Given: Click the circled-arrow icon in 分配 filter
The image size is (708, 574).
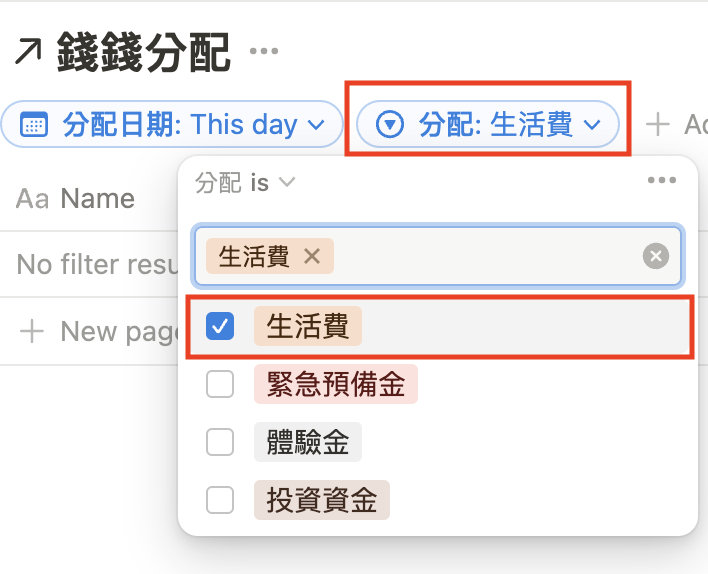Looking at the screenshot, I should click(x=389, y=125).
